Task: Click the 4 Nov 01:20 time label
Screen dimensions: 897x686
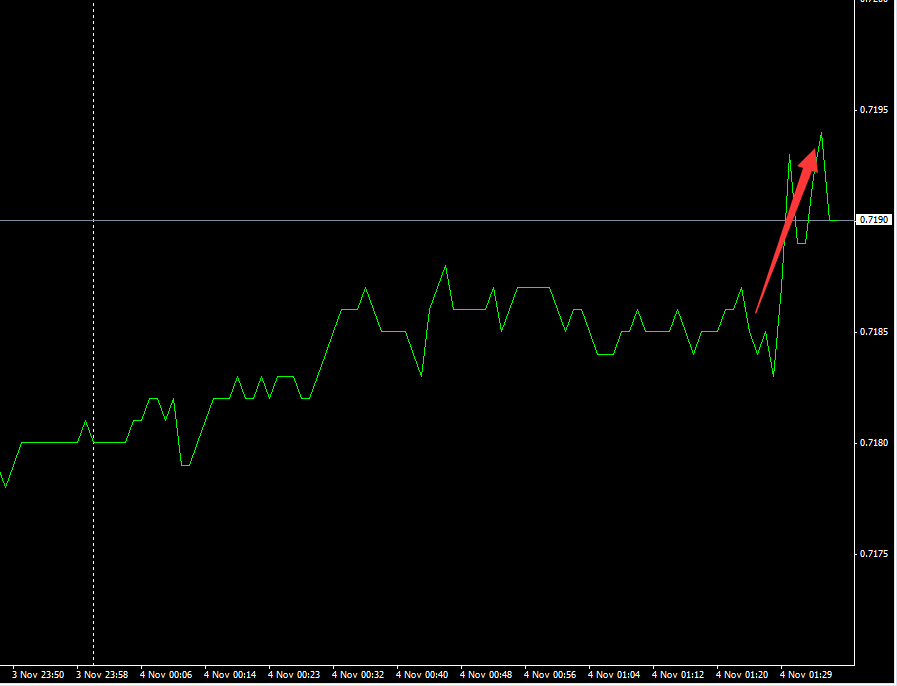Action: click(x=743, y=675)
